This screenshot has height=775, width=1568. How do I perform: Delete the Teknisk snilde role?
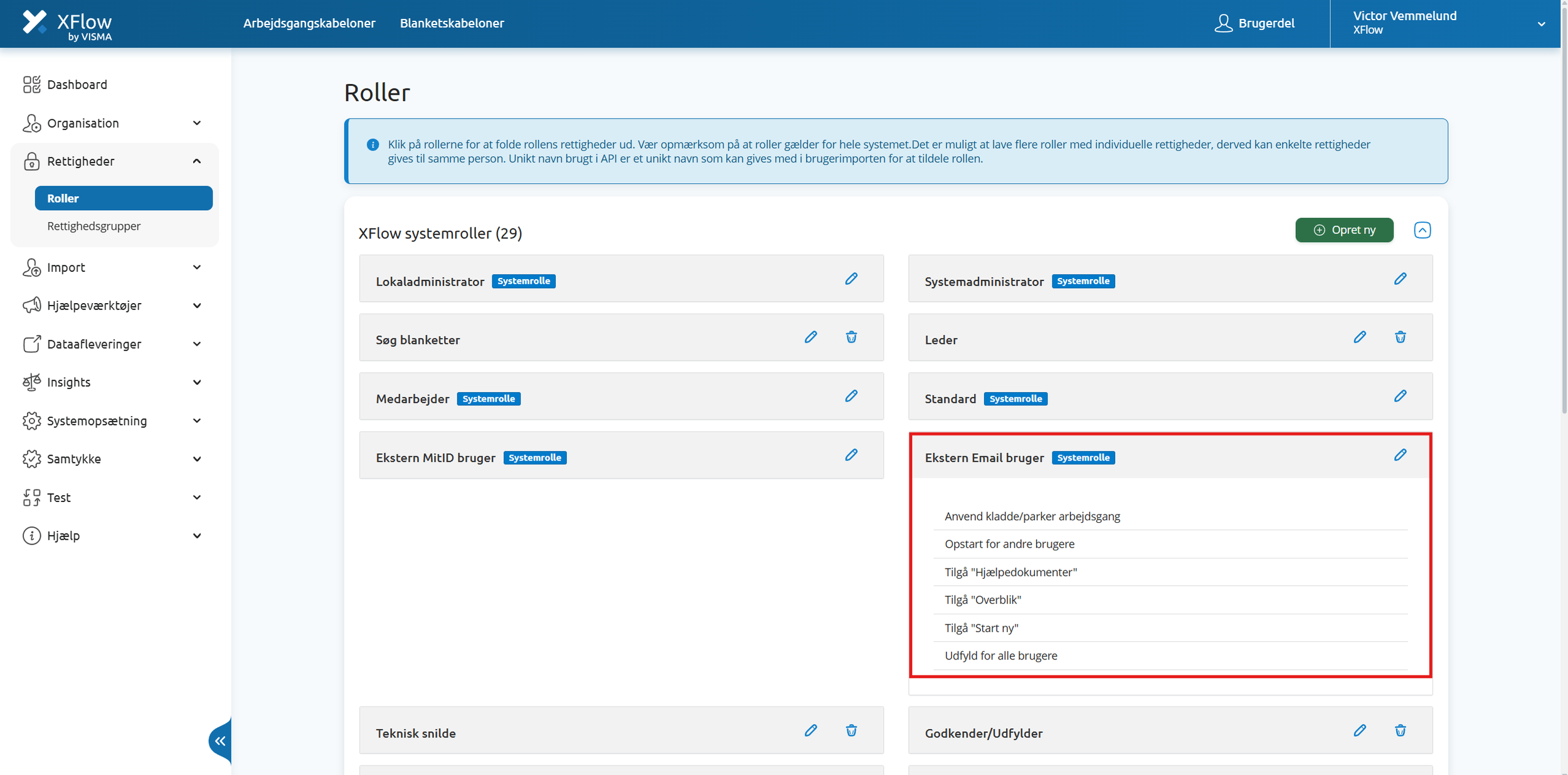pyautogui.click(x=850, y=730)
